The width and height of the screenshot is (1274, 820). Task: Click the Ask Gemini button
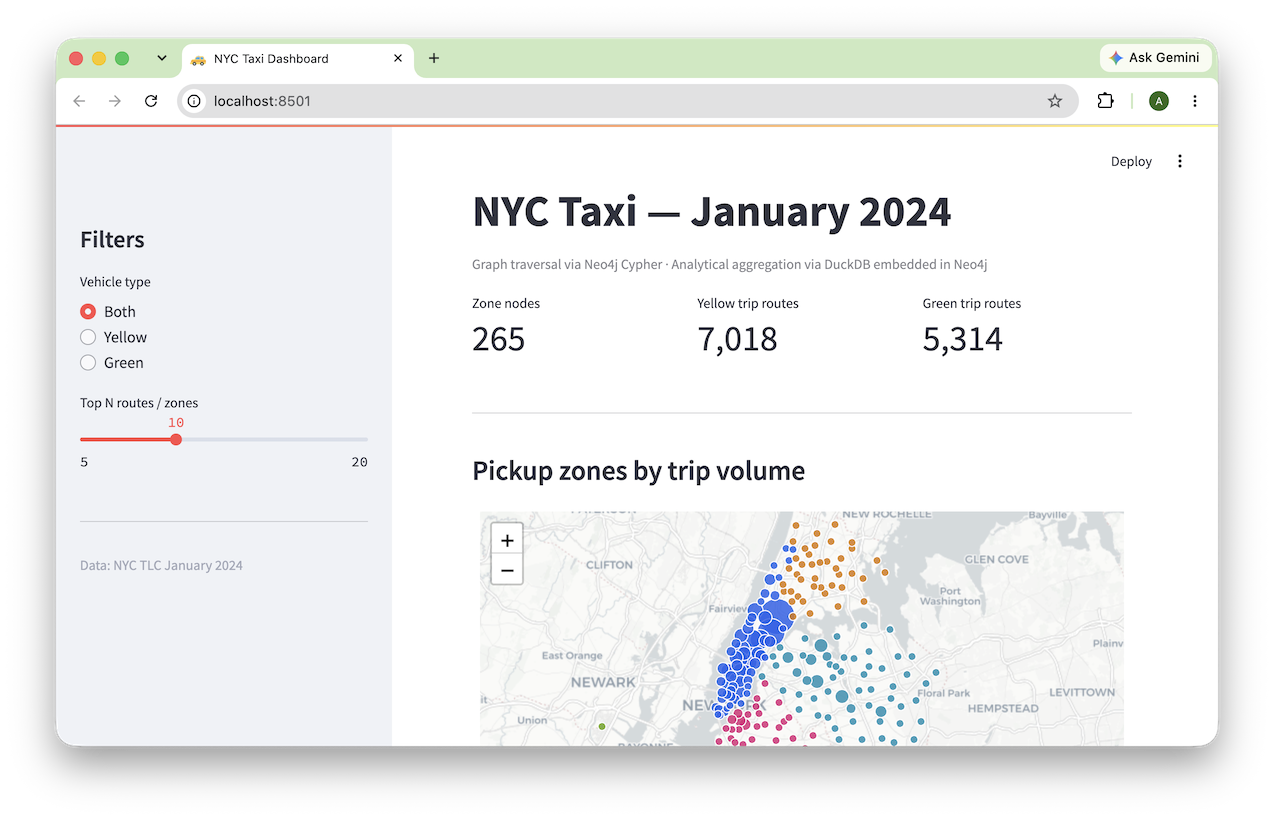coord(1155,58)
